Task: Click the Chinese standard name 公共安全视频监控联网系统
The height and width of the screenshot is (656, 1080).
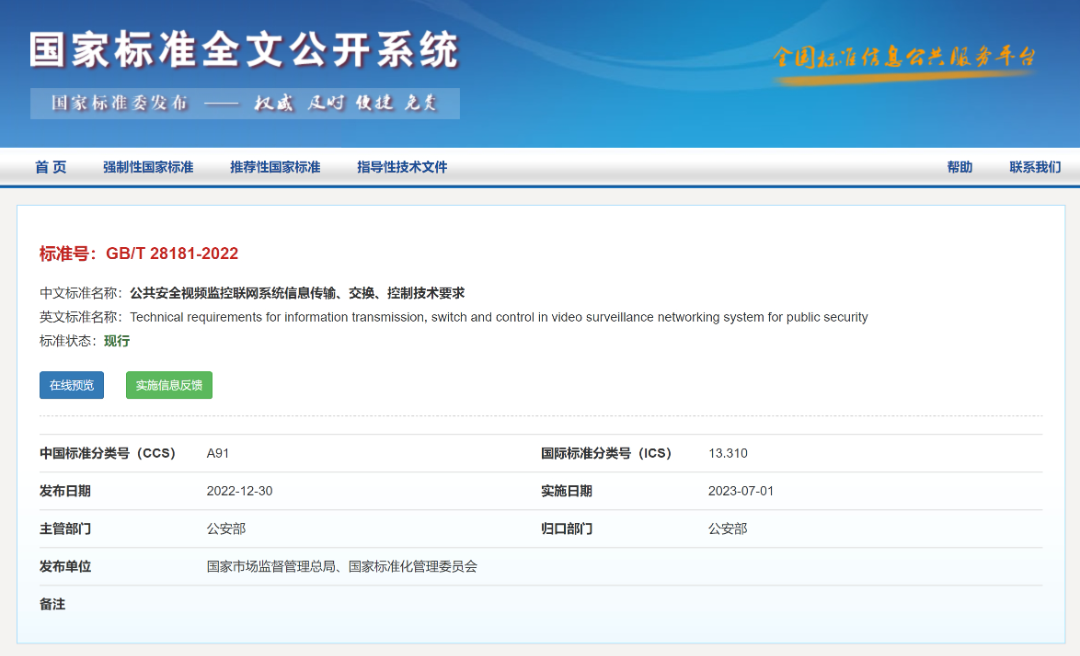Action: pos(297,293)
